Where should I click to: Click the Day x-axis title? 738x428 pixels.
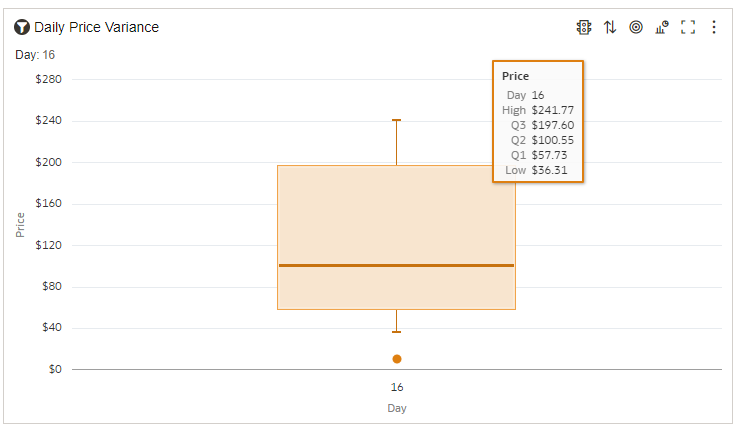[397, 408]
